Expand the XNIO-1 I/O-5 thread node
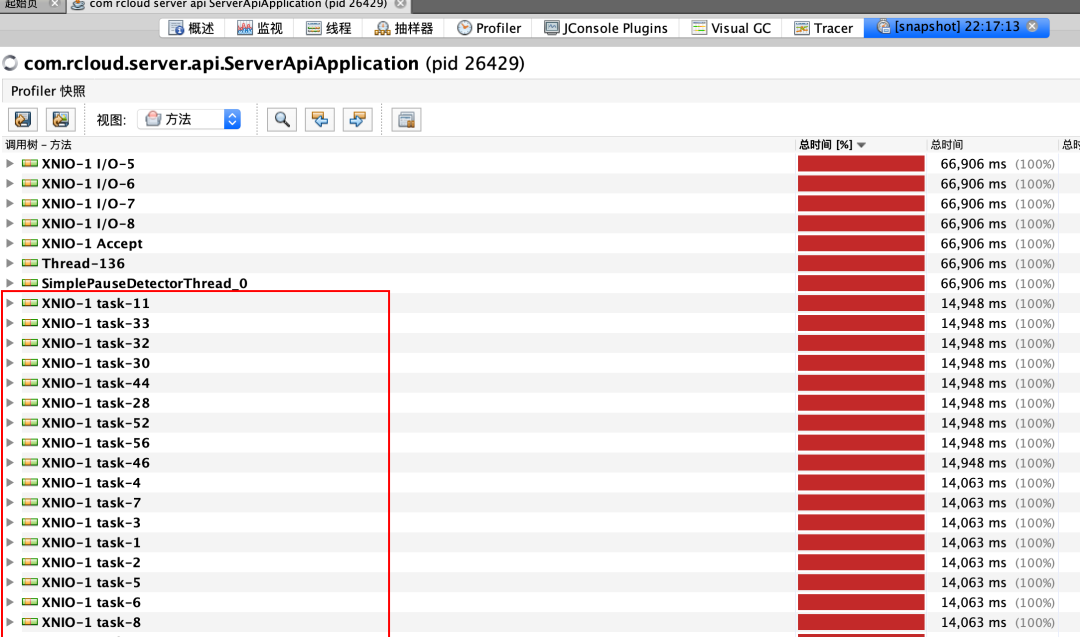1080x637 pixels. point(10,164)
